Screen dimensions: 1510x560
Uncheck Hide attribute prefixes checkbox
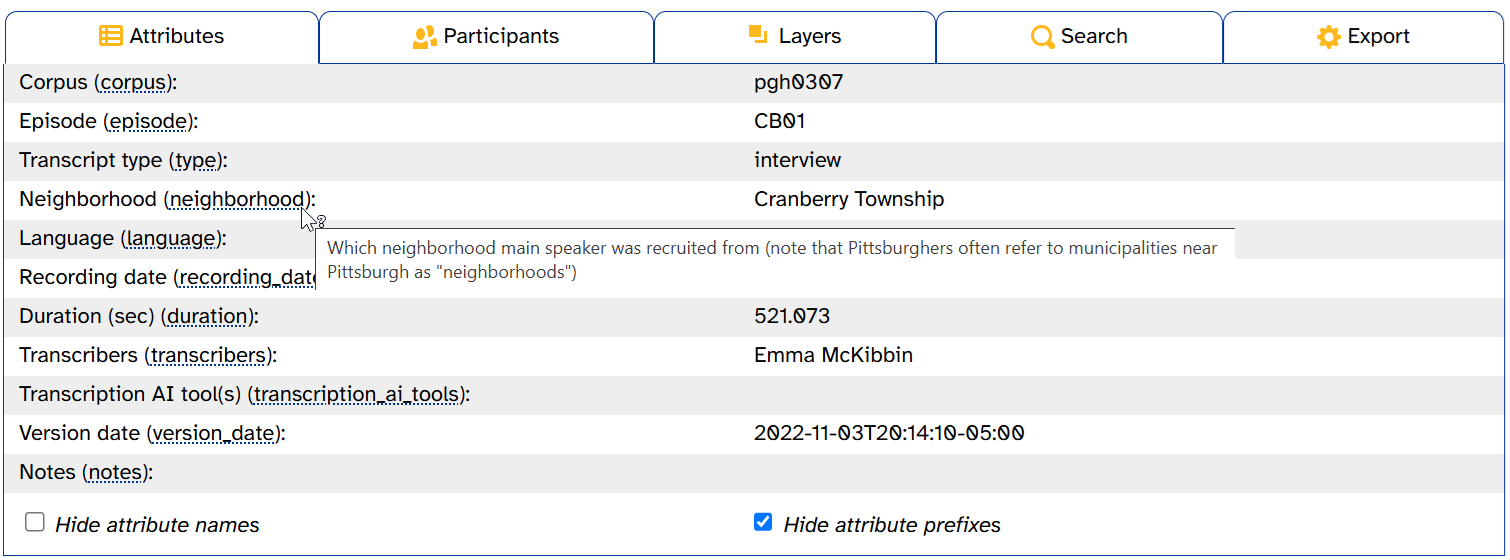[x=763, y=522]
